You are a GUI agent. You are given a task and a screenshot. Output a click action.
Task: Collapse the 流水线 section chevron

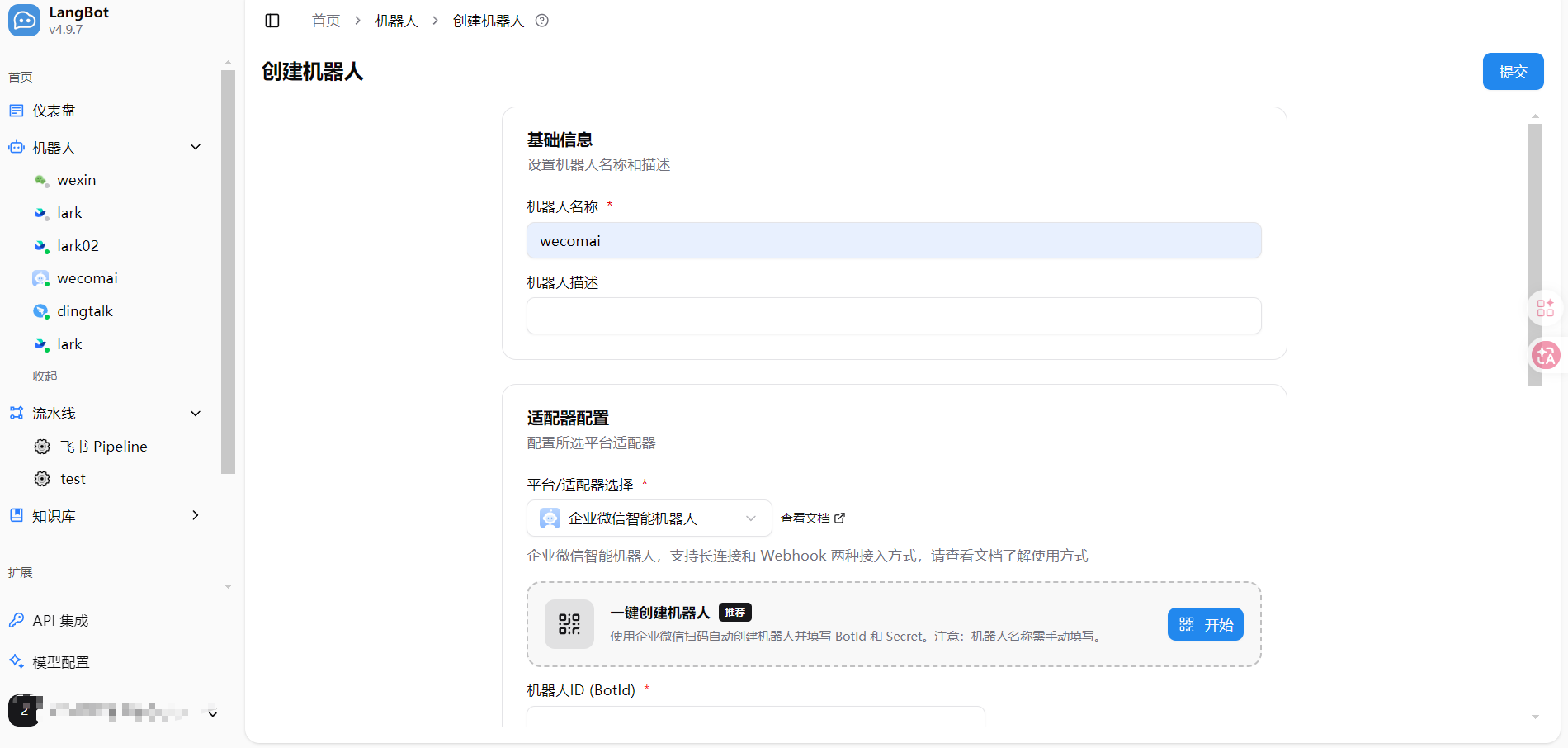pos(196,414)
